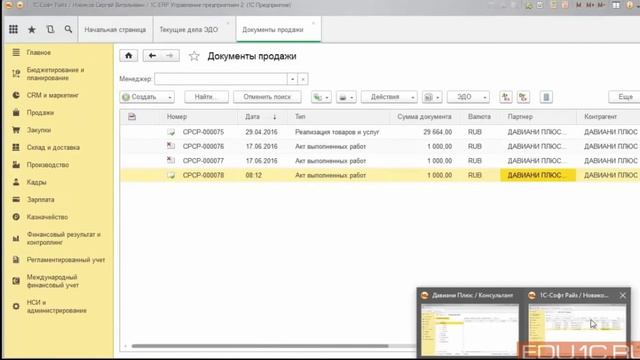Clear the Менеджер field with x button
The image size is (640, 360).
(x=303, y=79)
